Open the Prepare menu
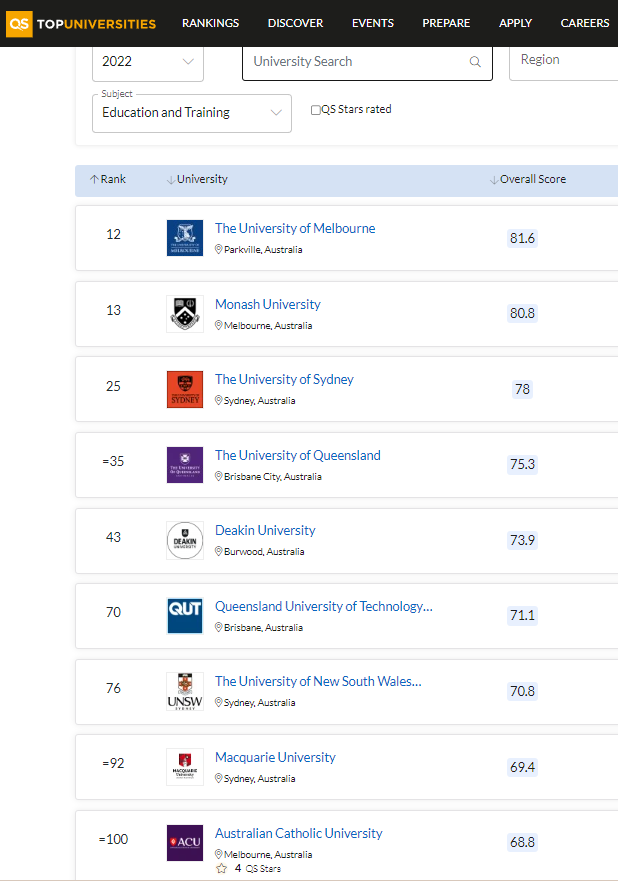The width and height of the screenshot is (618, 881). pyautogui.click(x=446, y=23)
